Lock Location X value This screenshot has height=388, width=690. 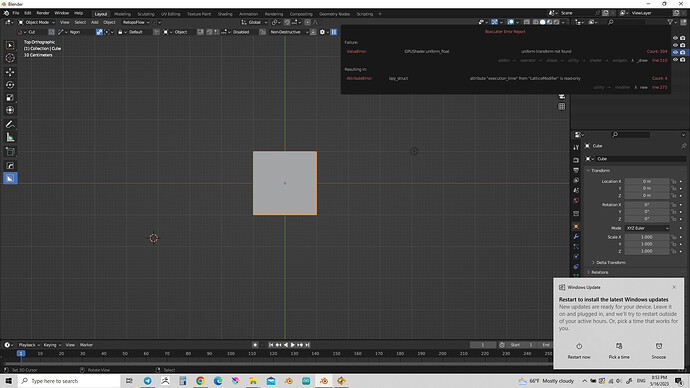coord(673,181)
